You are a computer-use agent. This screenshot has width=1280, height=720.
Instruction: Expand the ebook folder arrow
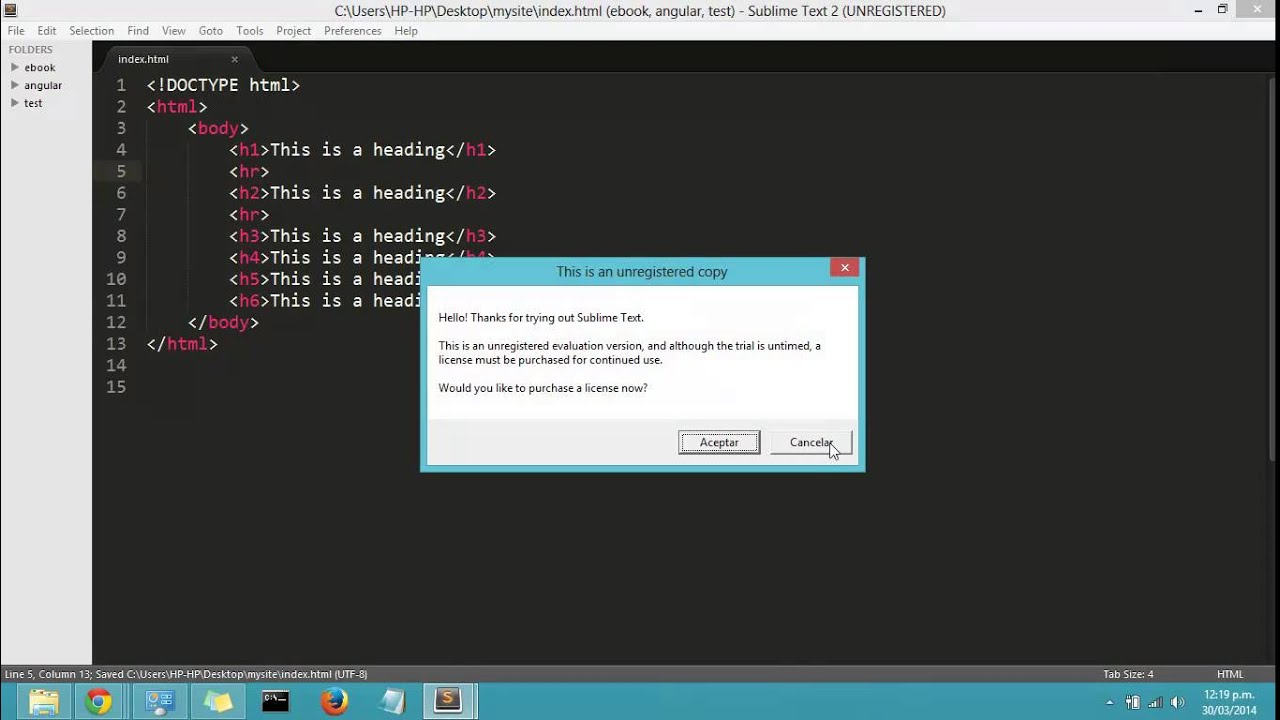pyautogui.click(x=15, y=67)
